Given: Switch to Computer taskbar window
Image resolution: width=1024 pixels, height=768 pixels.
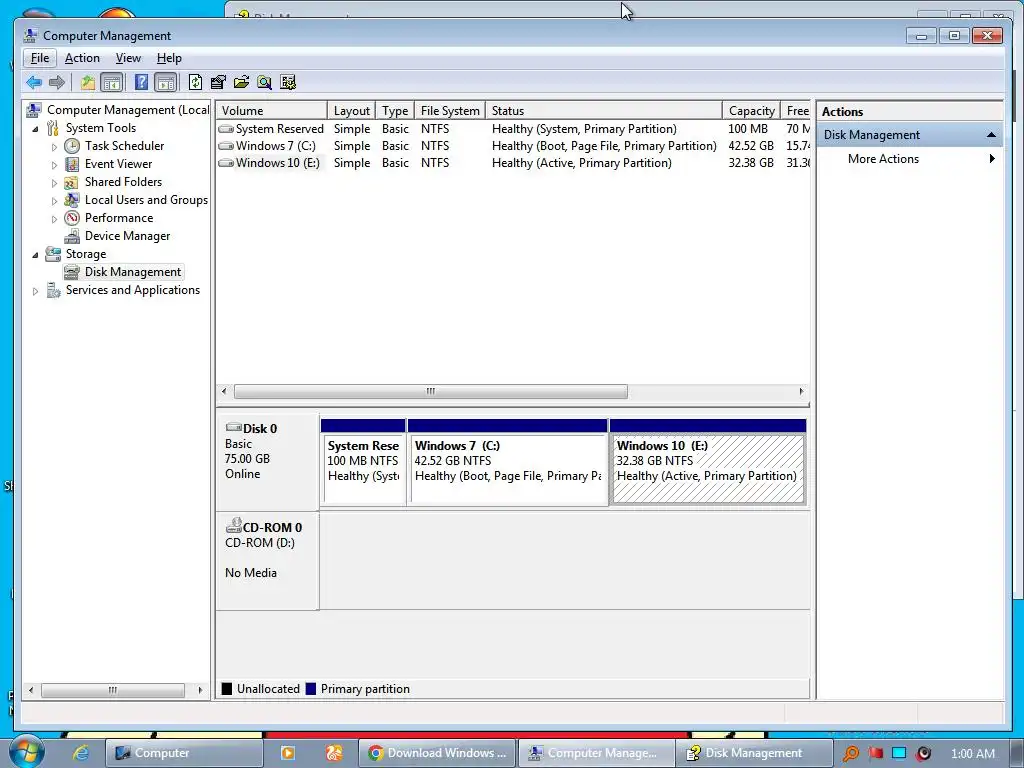Looking at the screenshot, I should [x=184, y=753].
